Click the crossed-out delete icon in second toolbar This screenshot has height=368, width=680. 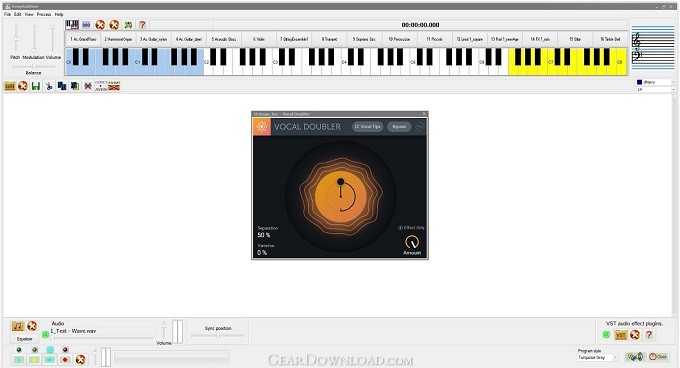[x=88, y=86]
